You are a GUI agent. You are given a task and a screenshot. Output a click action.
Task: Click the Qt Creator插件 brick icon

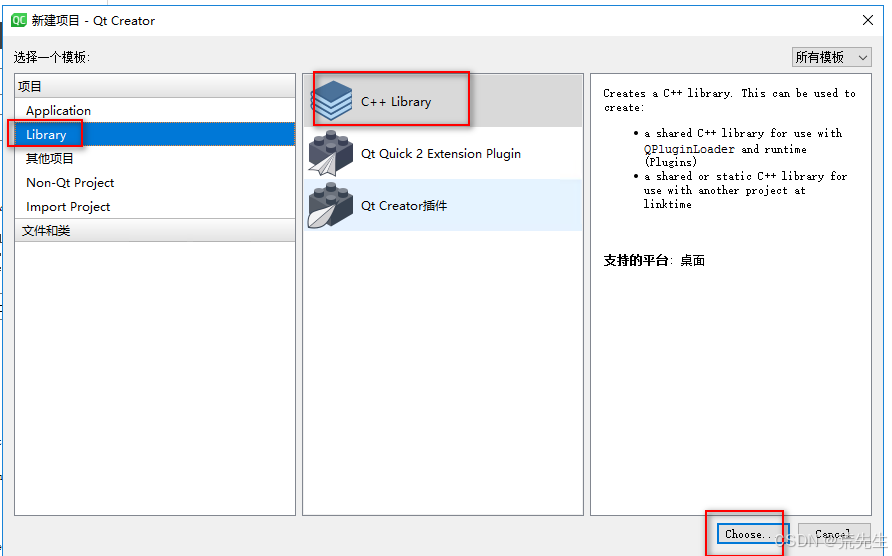coord(331,205)
